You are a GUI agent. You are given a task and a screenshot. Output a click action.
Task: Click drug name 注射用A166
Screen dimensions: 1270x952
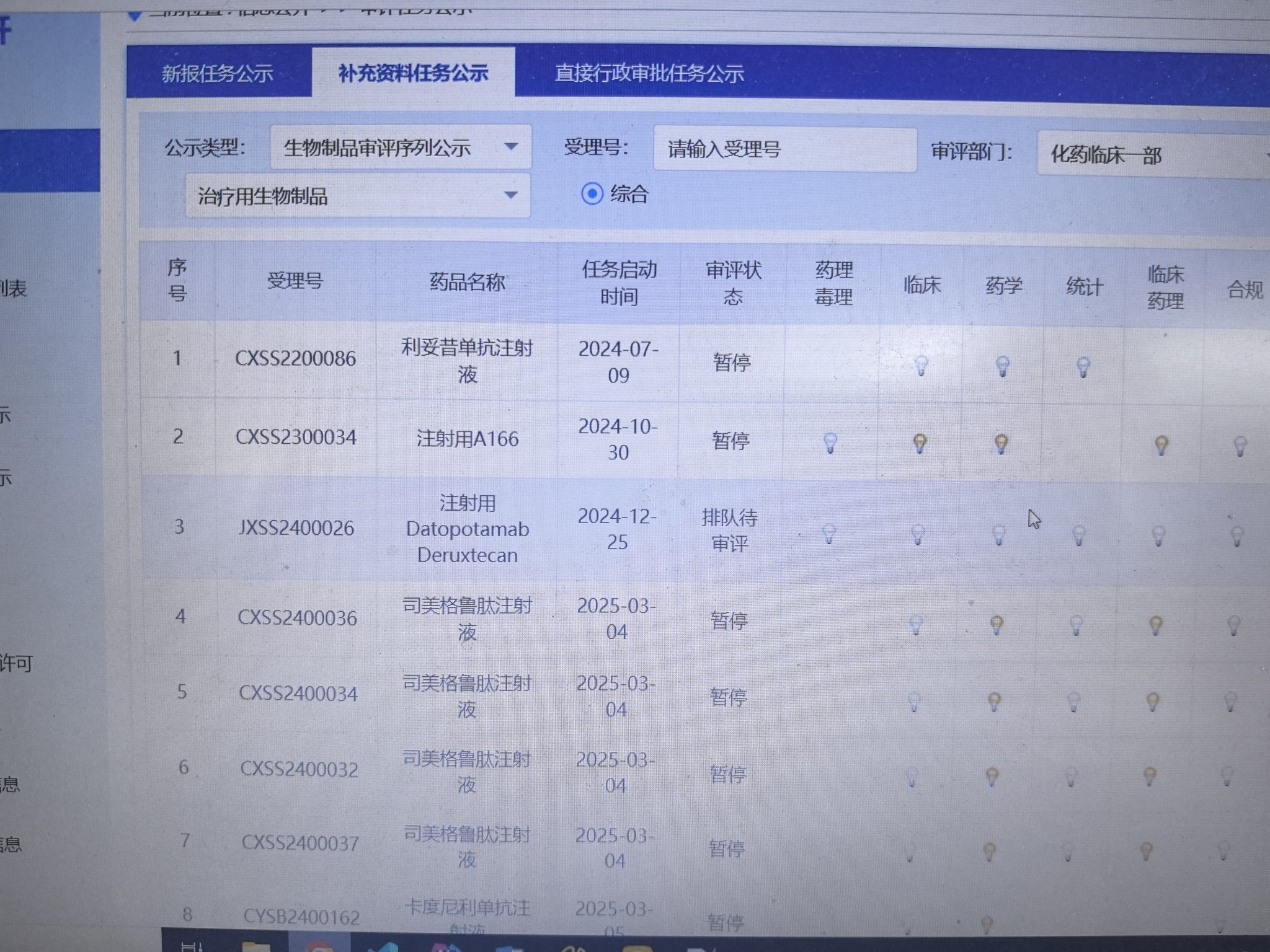coord(467,439)
